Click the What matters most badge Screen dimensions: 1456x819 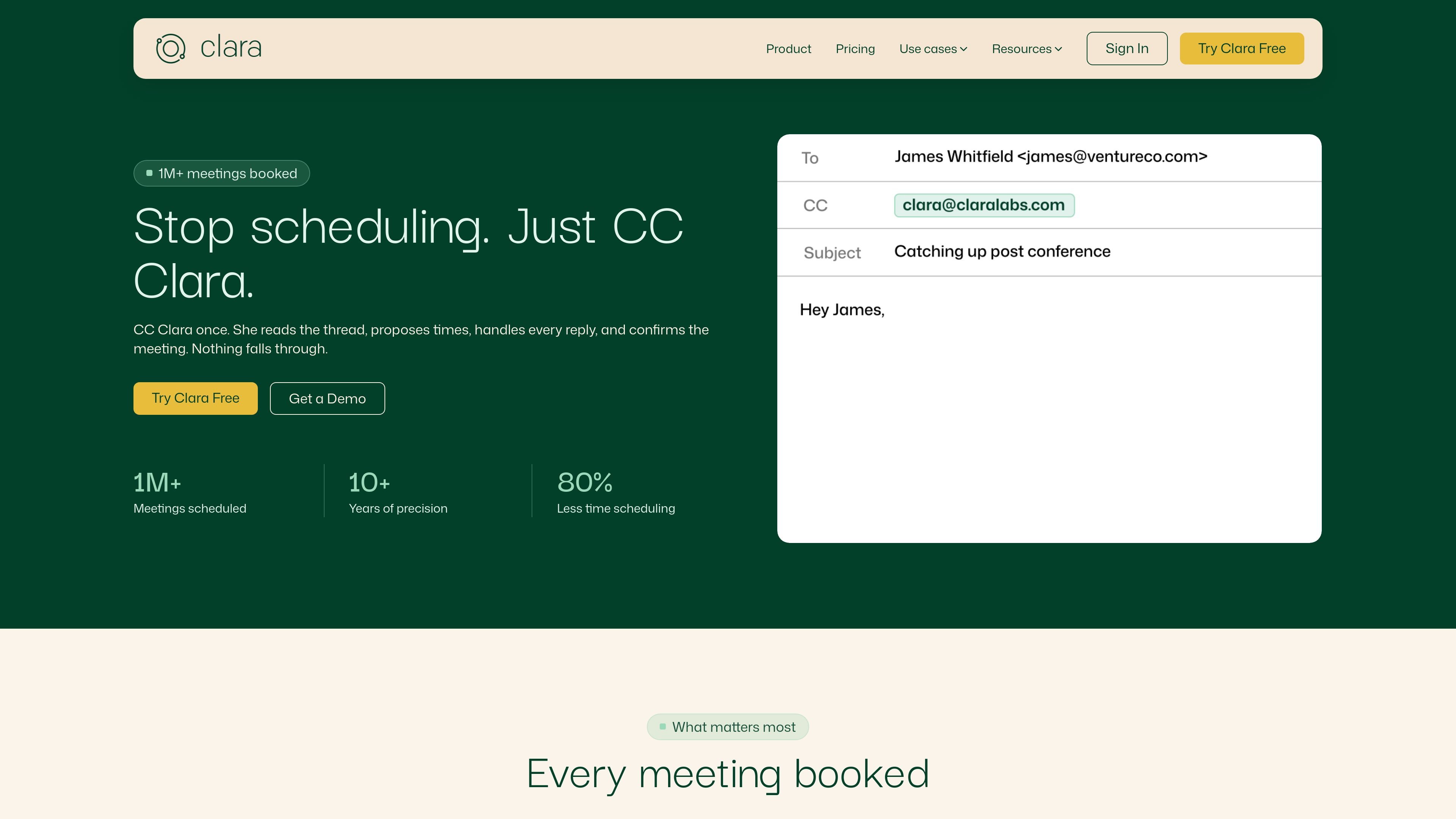[x=728, y=727]
